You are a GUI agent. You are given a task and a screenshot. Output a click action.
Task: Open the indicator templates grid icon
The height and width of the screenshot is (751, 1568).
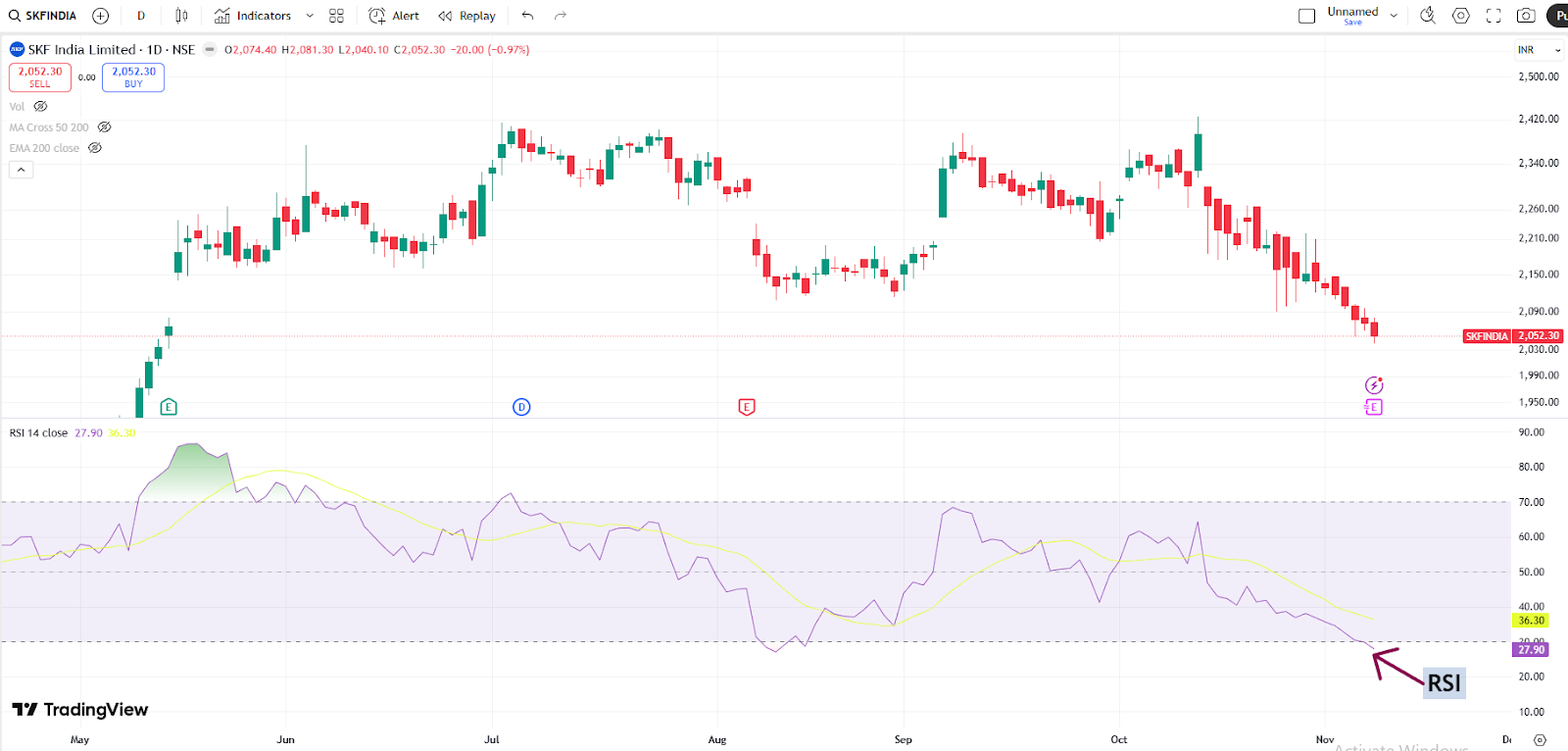(x=336, y=16)
